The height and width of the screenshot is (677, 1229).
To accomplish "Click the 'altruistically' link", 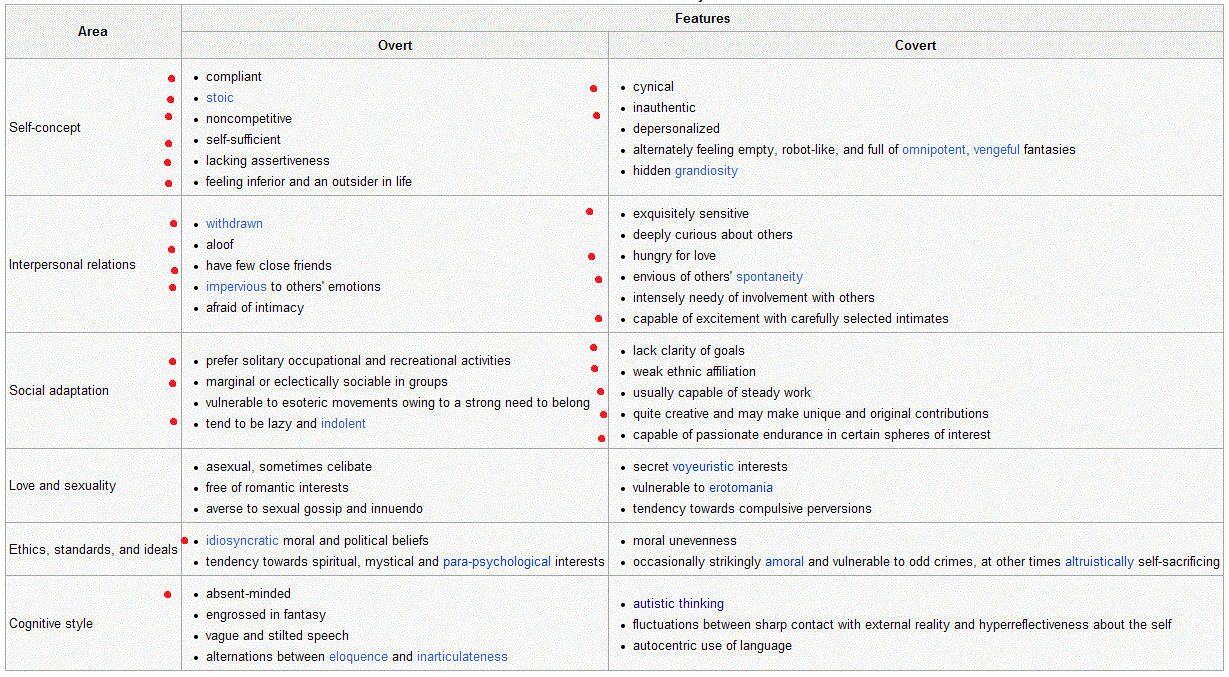I will (1099, 562).
